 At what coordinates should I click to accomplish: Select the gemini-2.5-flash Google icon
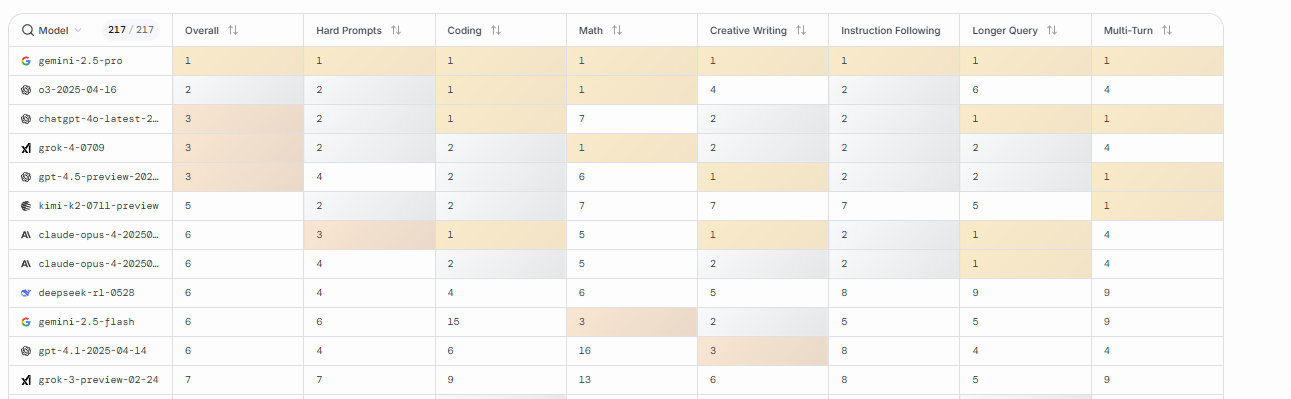[x=26, y=322]
